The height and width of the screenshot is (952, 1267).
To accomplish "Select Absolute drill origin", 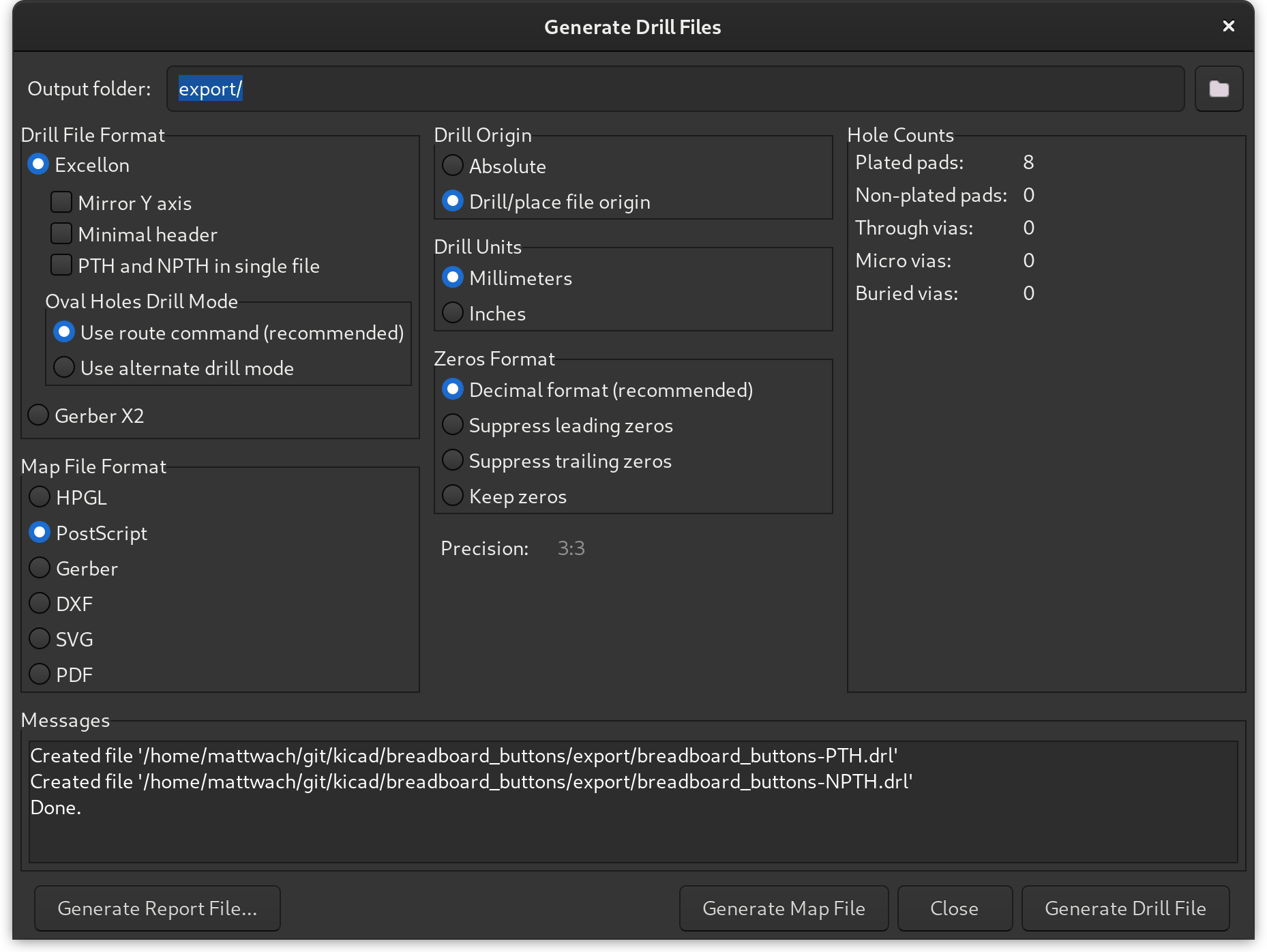I will (453, 166).
